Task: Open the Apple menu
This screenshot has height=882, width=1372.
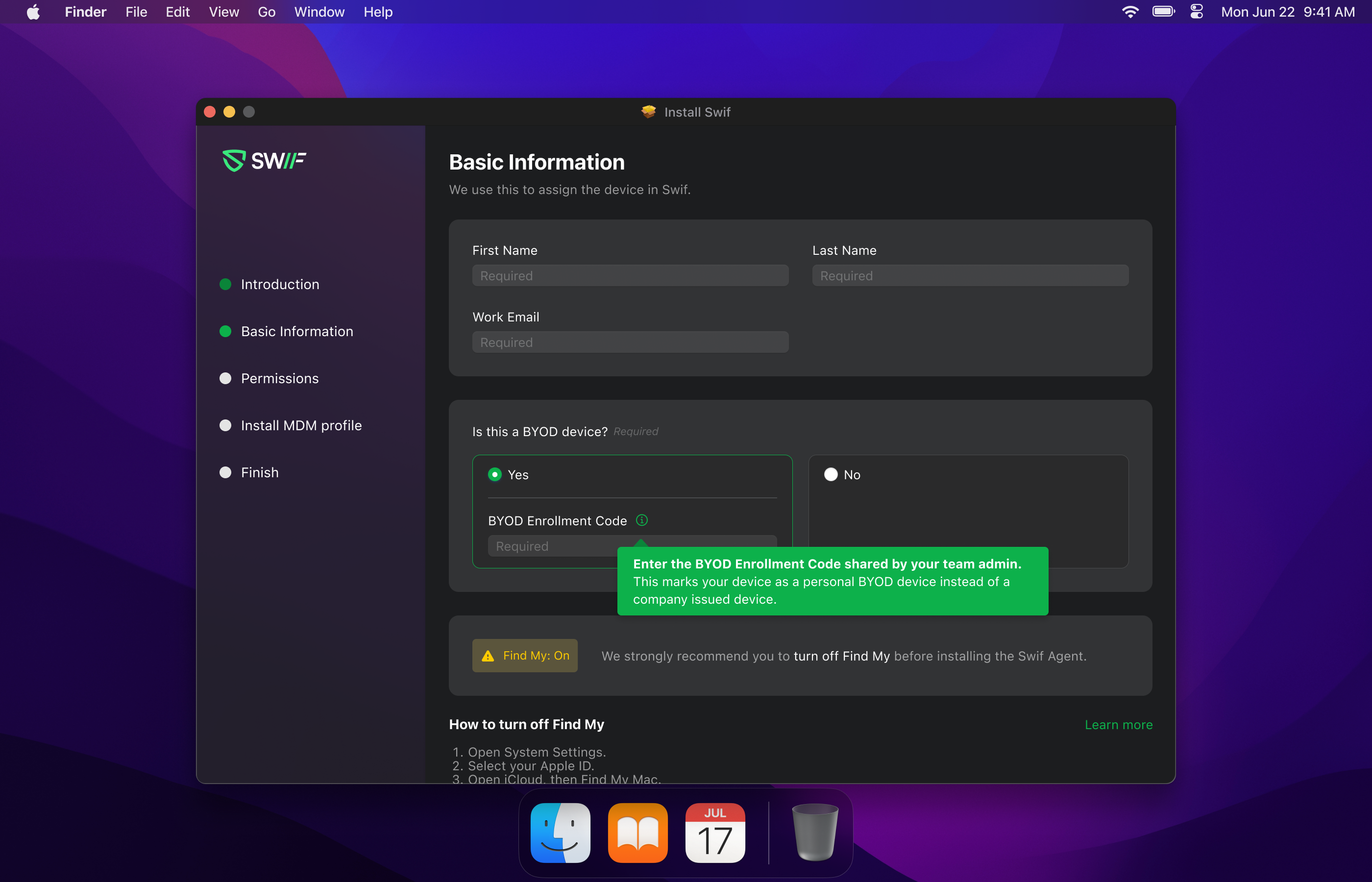Action: pos(33,12)
